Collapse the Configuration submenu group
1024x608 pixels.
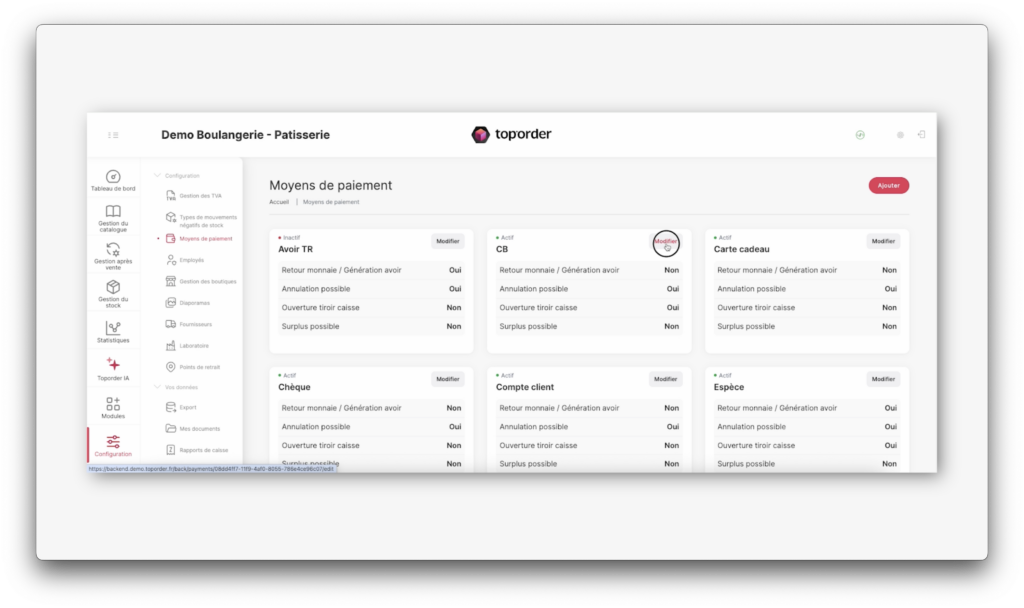click(x=157, y=176)
